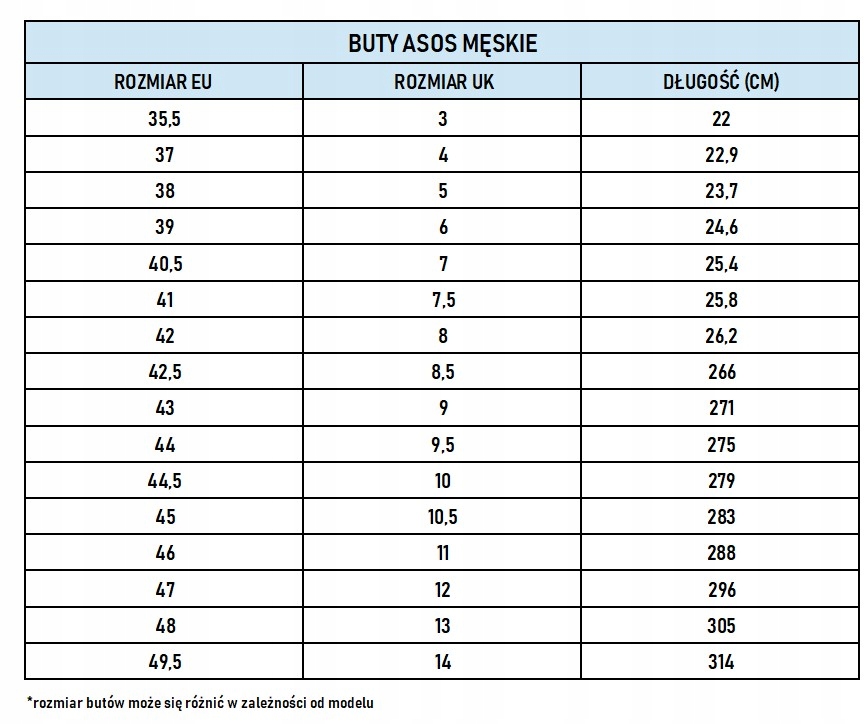867x724 pixels.
Task: Click UK size 14 cell
Action: (442, 662)
